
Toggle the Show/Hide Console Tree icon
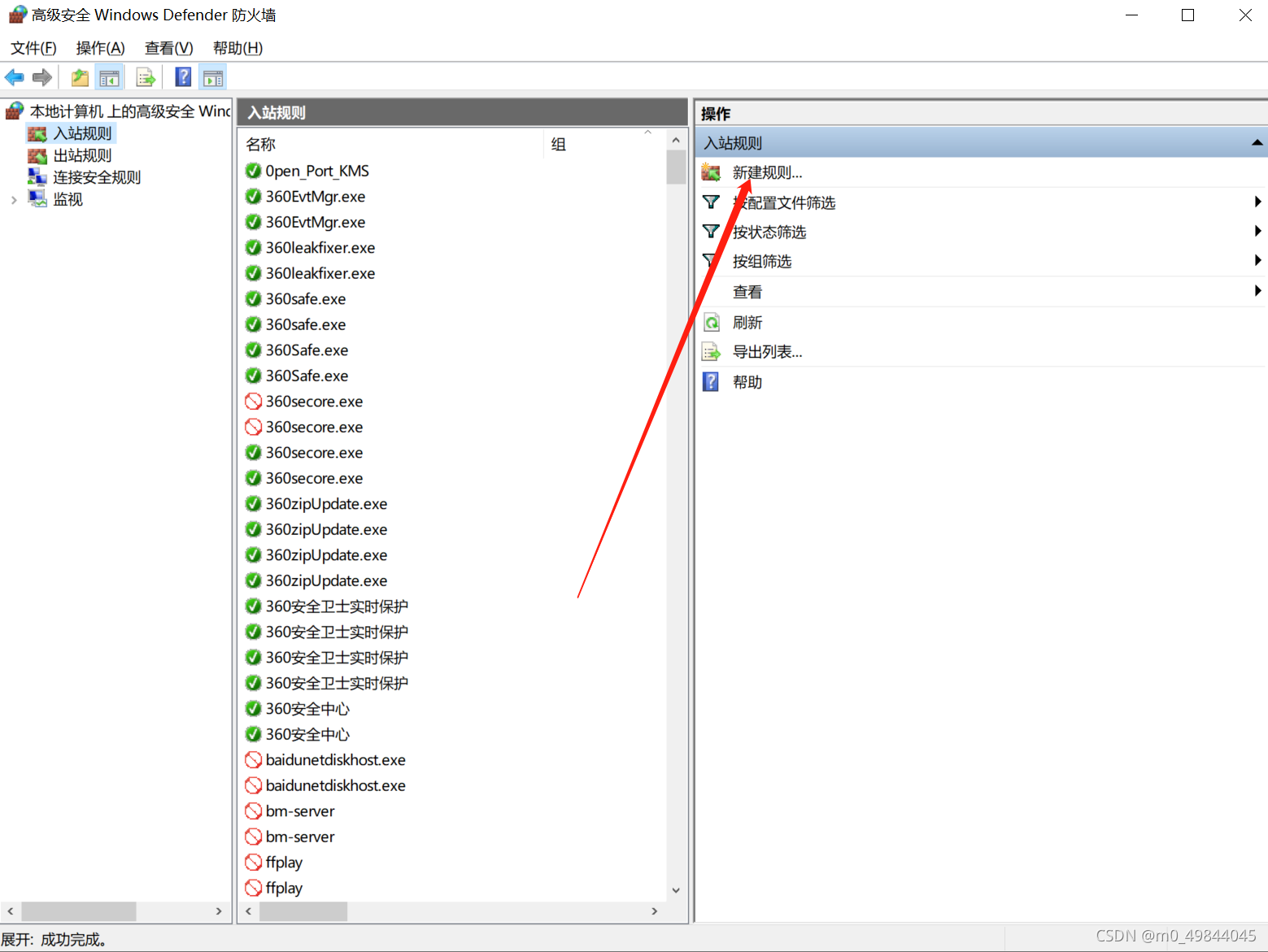(109, 78)
